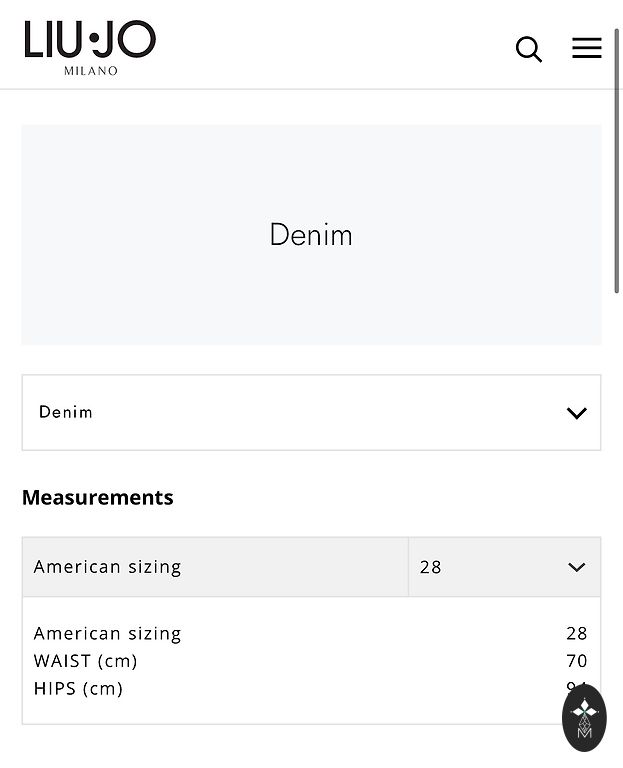Click the chevron in the Denim selector

pyautogui.click(x=577, y=413)
